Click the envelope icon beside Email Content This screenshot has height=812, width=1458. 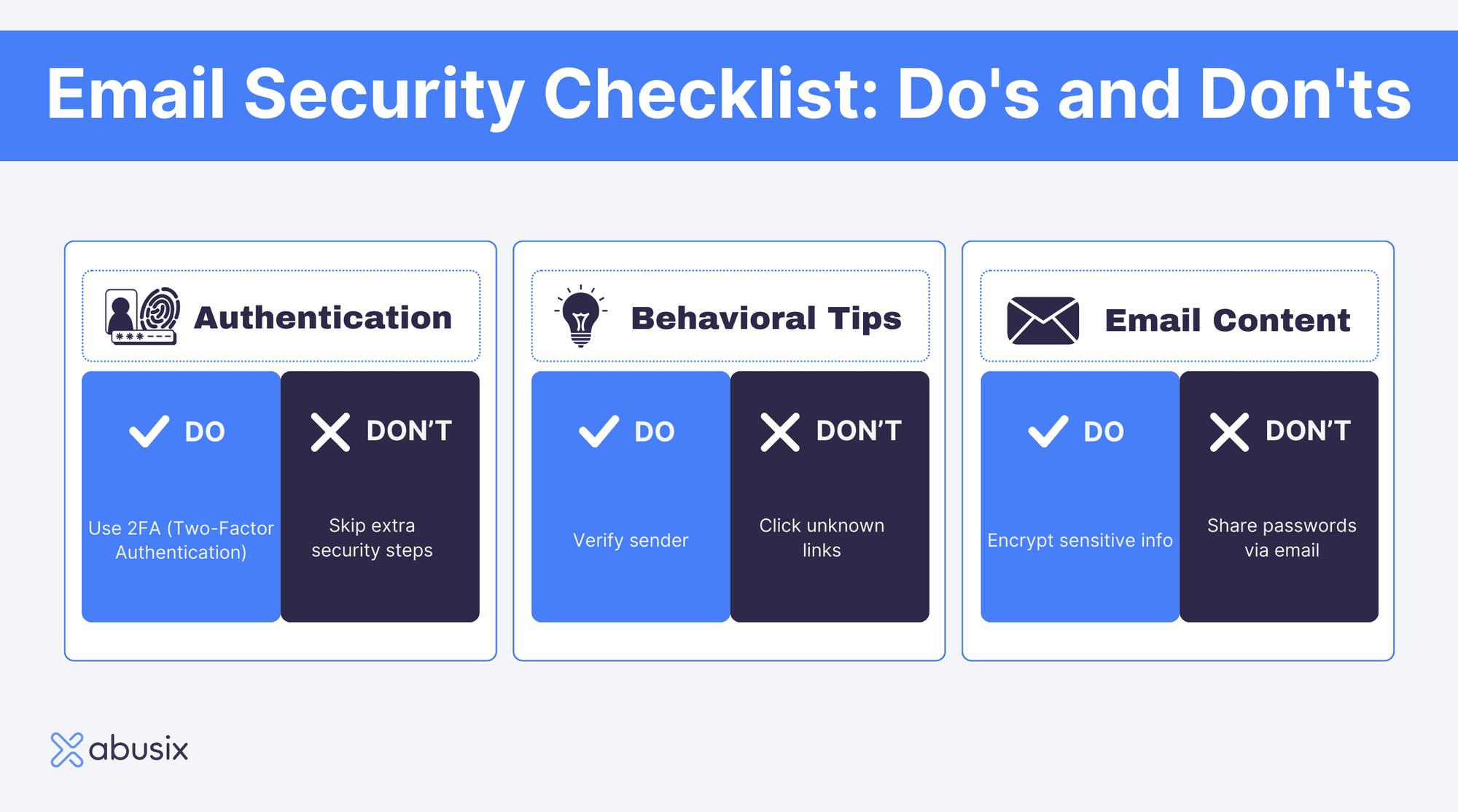(1042, 321)
